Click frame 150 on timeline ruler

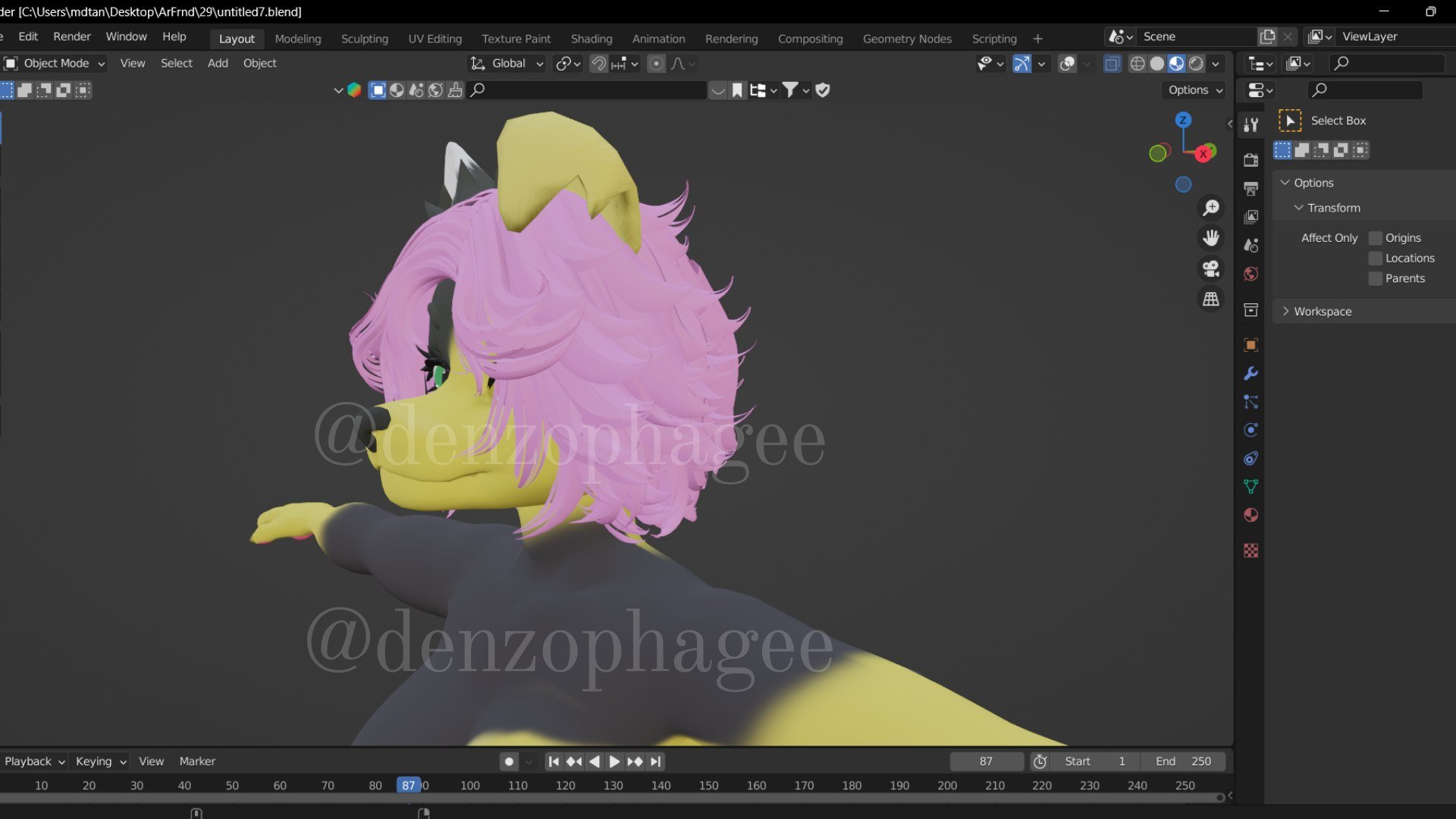coord(708,786)
